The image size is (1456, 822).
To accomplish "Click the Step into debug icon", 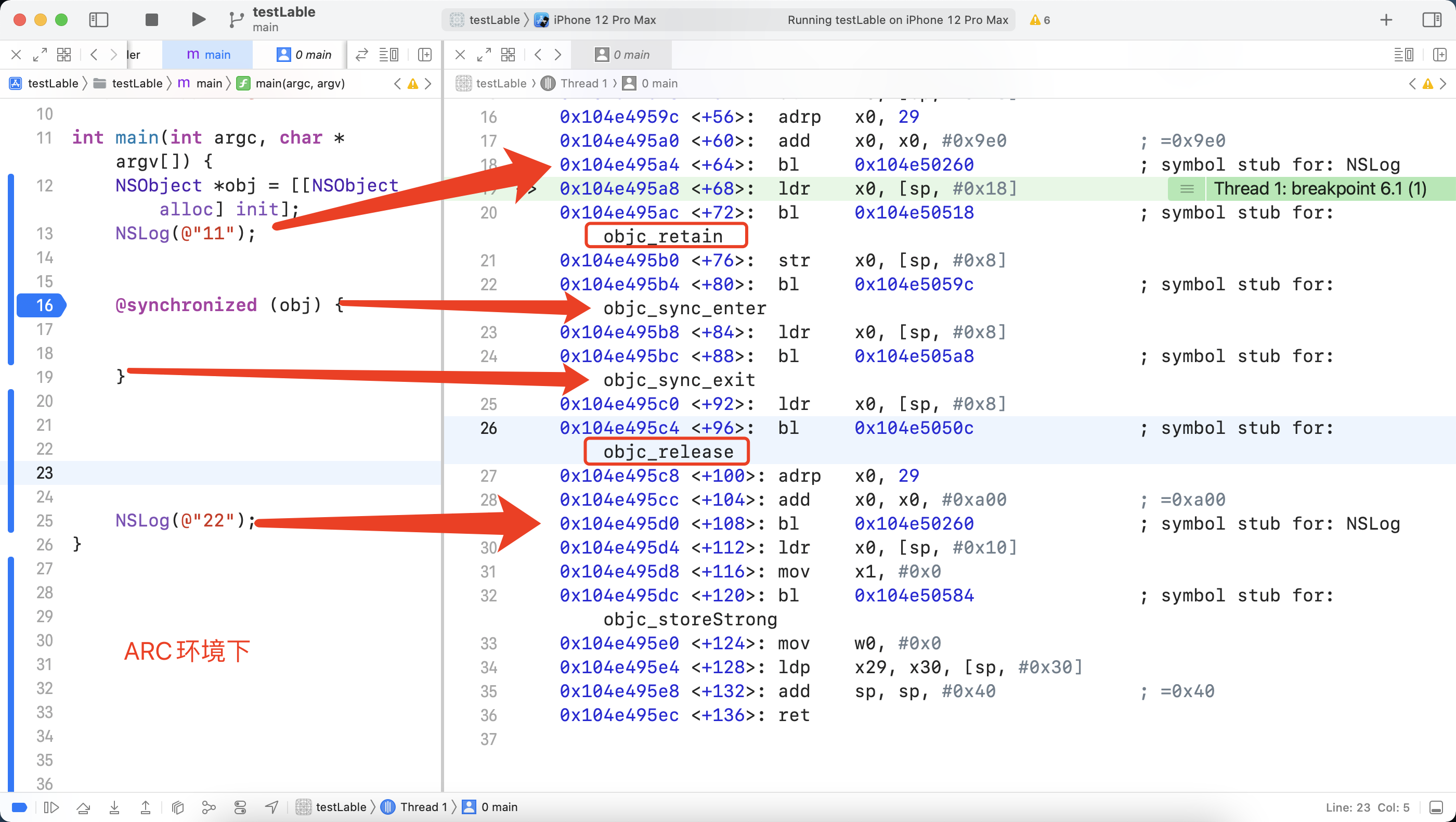I will pos(115,807).
